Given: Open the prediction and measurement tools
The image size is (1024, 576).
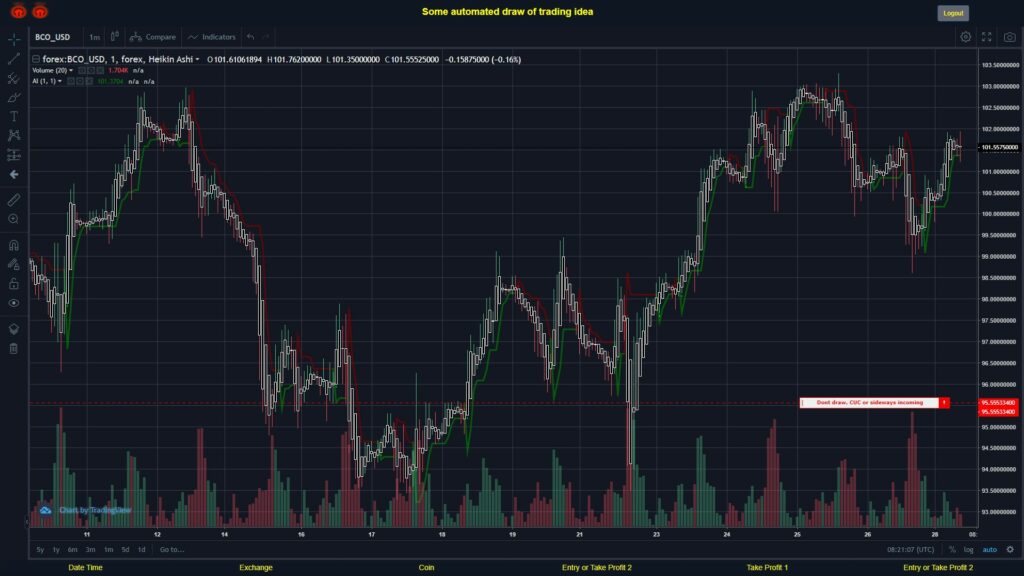Looking at the screenshot, I should (14, 155).
